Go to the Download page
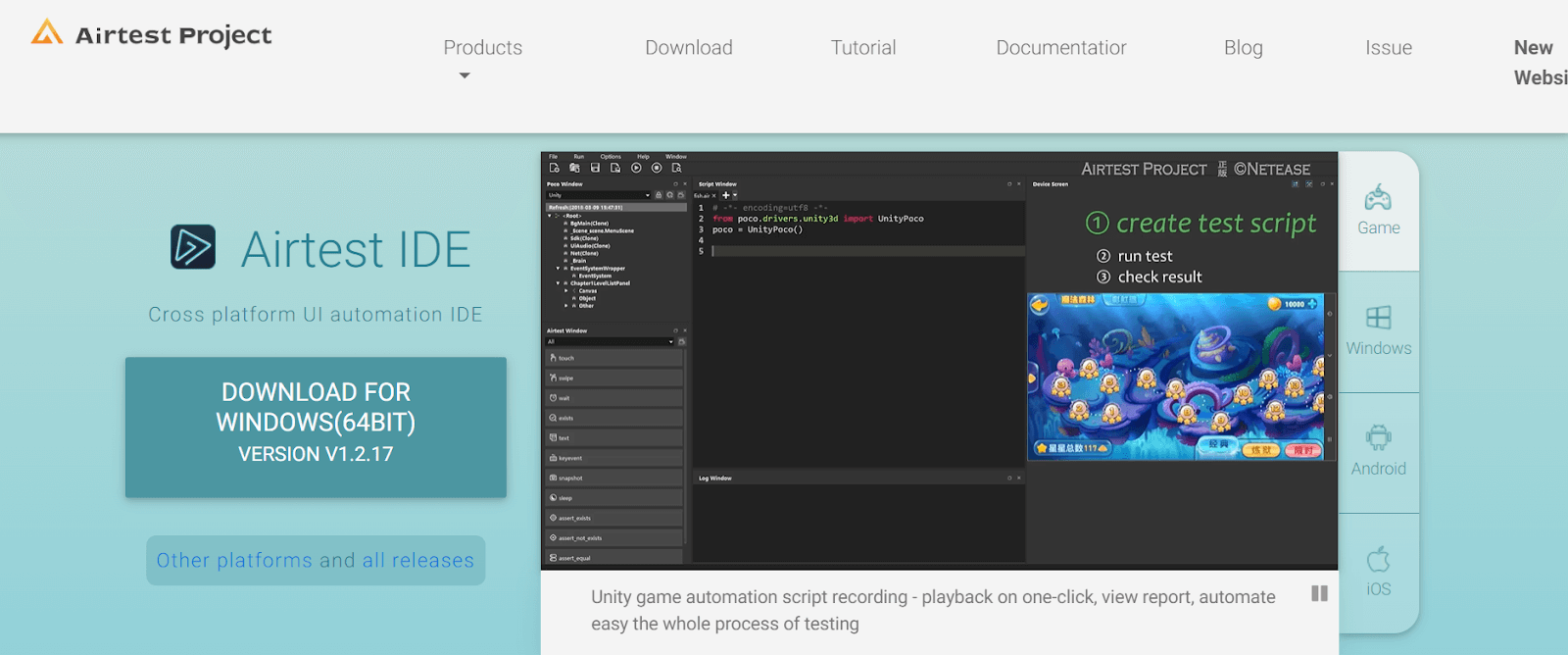The height and width of the screenshot is (655, 1568). point(688,47)
